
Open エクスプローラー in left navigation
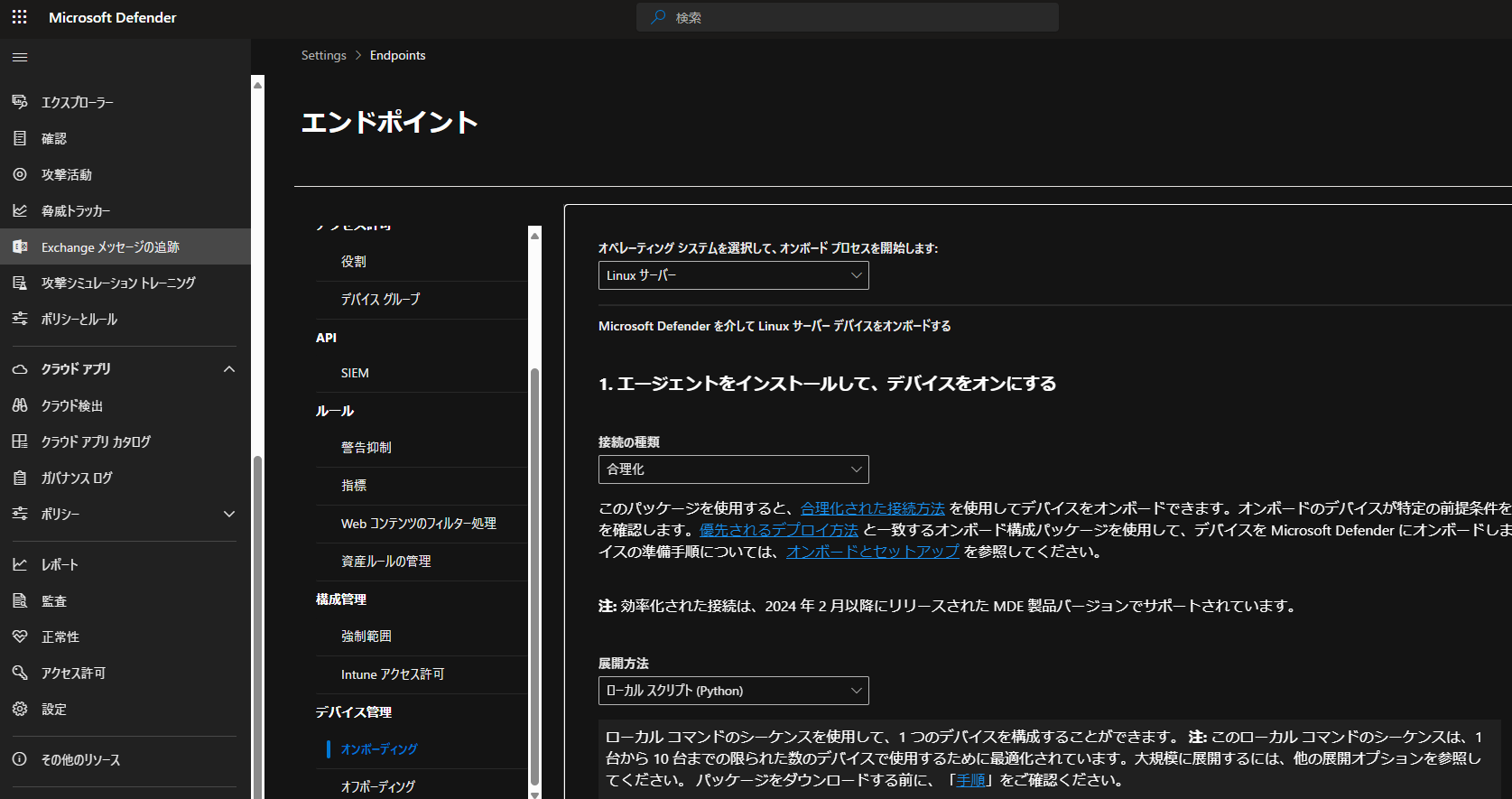tap(125, 102)
